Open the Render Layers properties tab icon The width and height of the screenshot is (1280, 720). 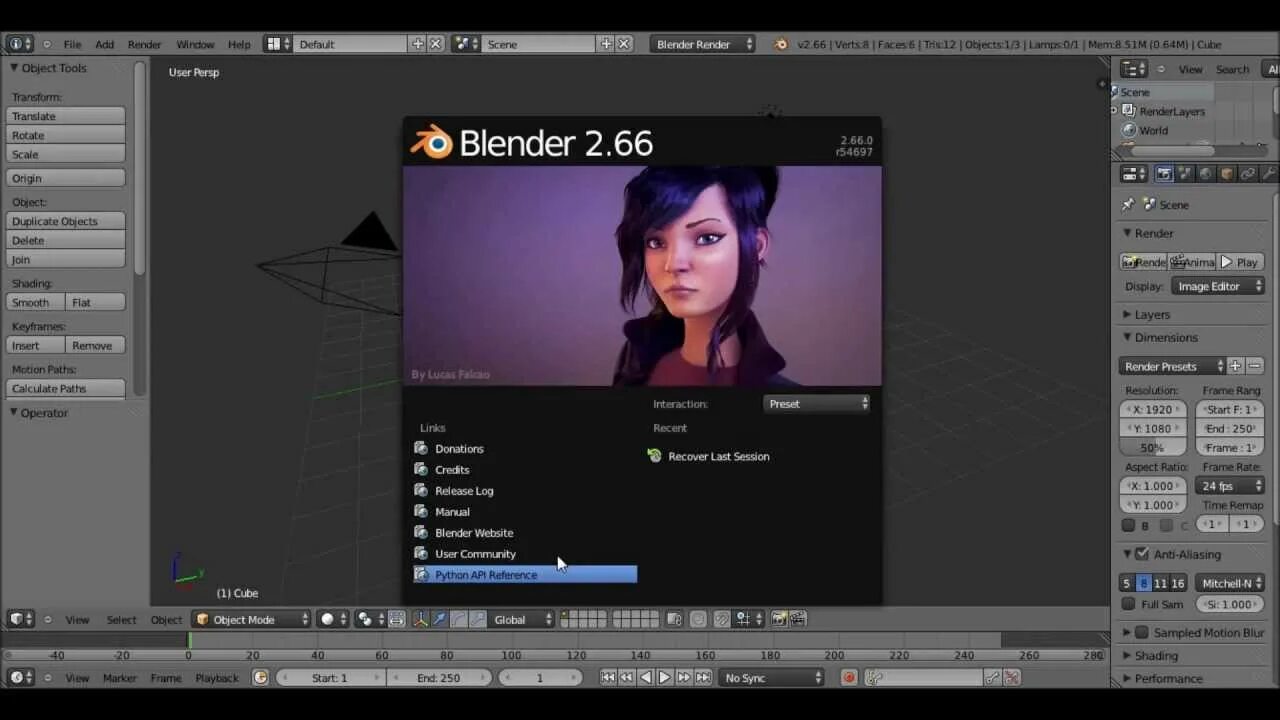[1185, 174]
